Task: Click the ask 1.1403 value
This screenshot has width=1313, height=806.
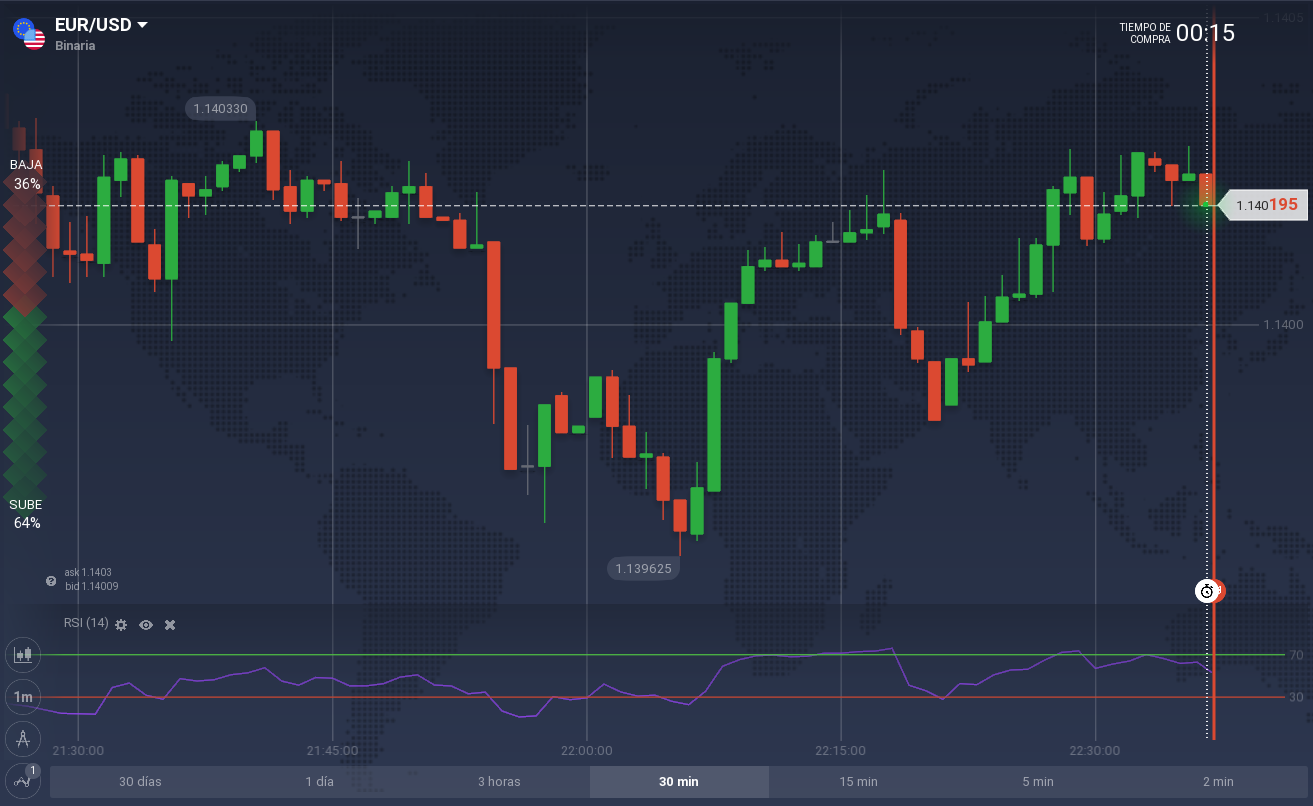Action: coord(88,572)
